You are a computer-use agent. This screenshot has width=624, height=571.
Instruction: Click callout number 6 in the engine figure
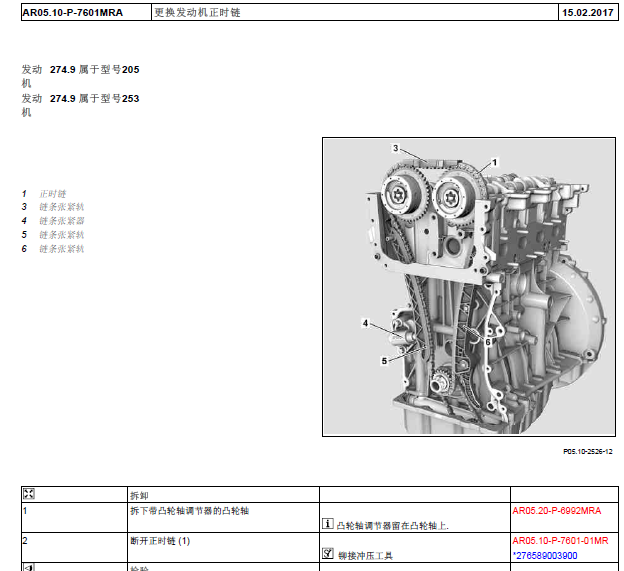click(488, 342)
